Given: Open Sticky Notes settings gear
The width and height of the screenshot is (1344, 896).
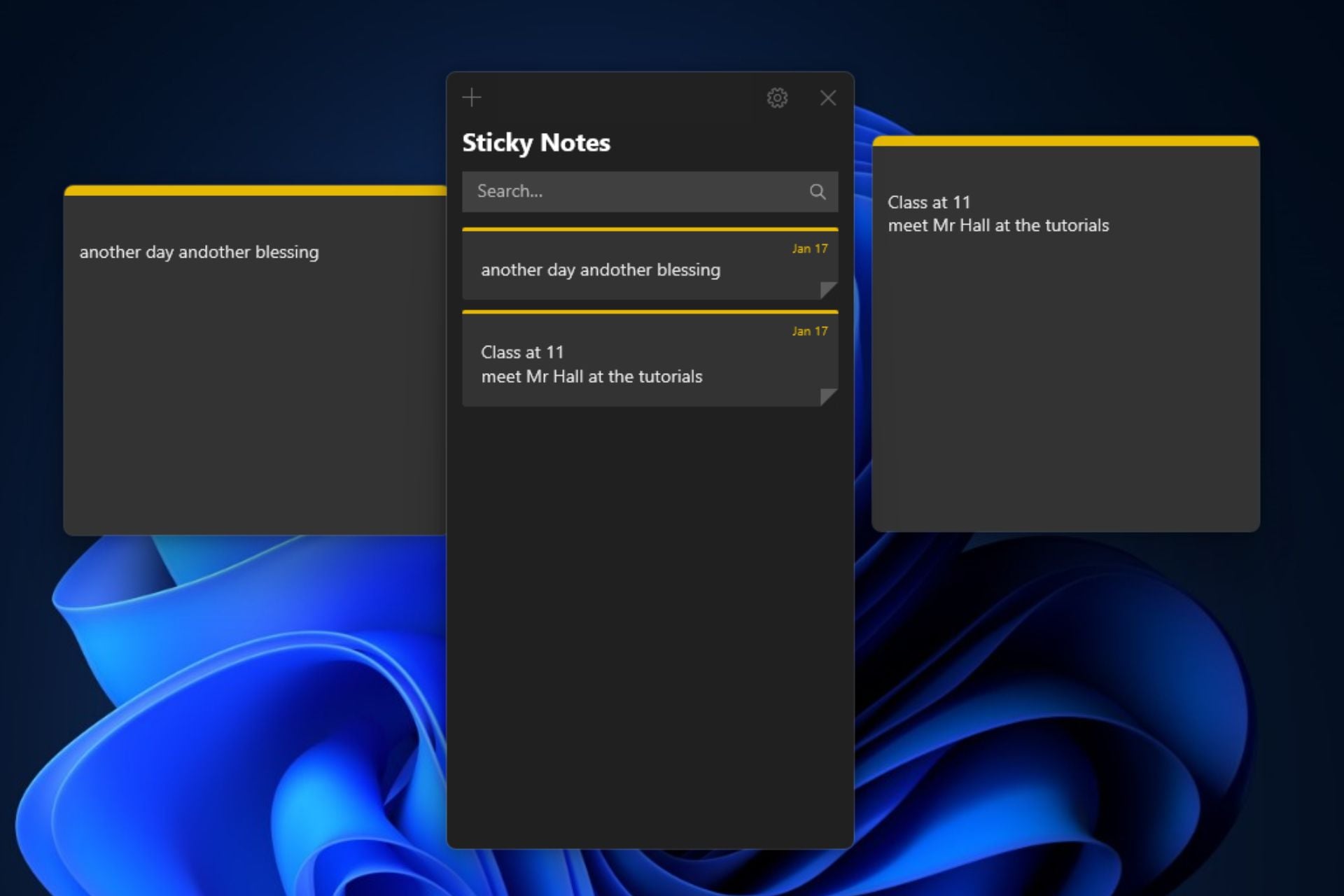Looking at the screenshot, I should coord(777,98).
